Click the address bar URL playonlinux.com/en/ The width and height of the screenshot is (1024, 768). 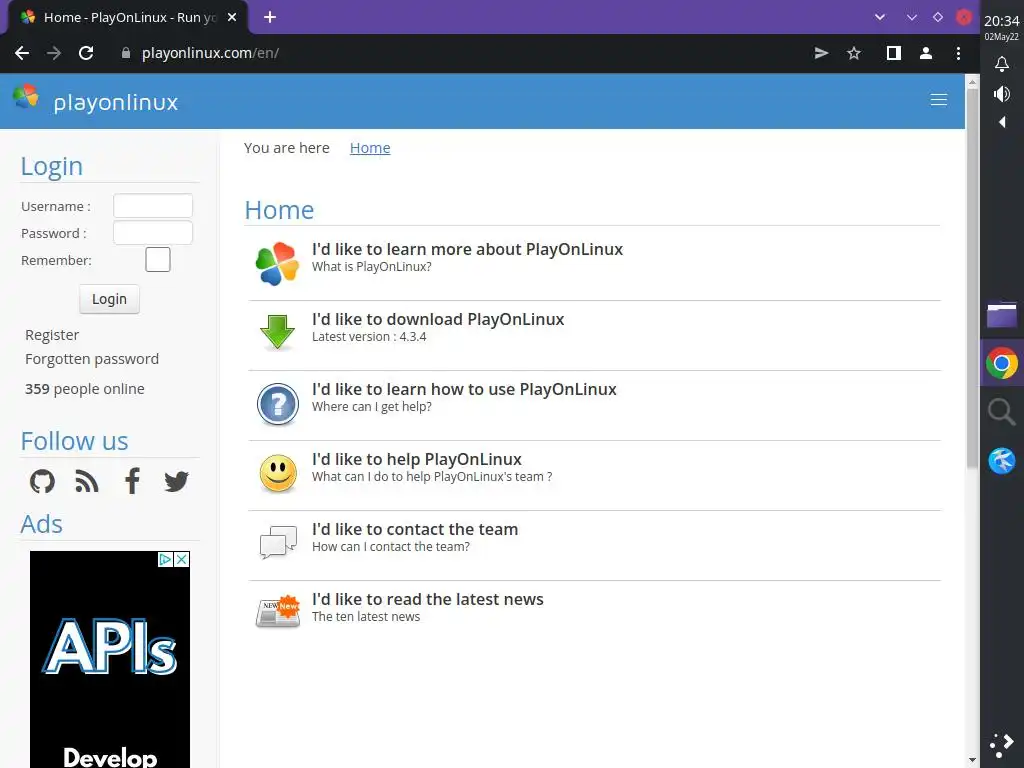[210, 54]
